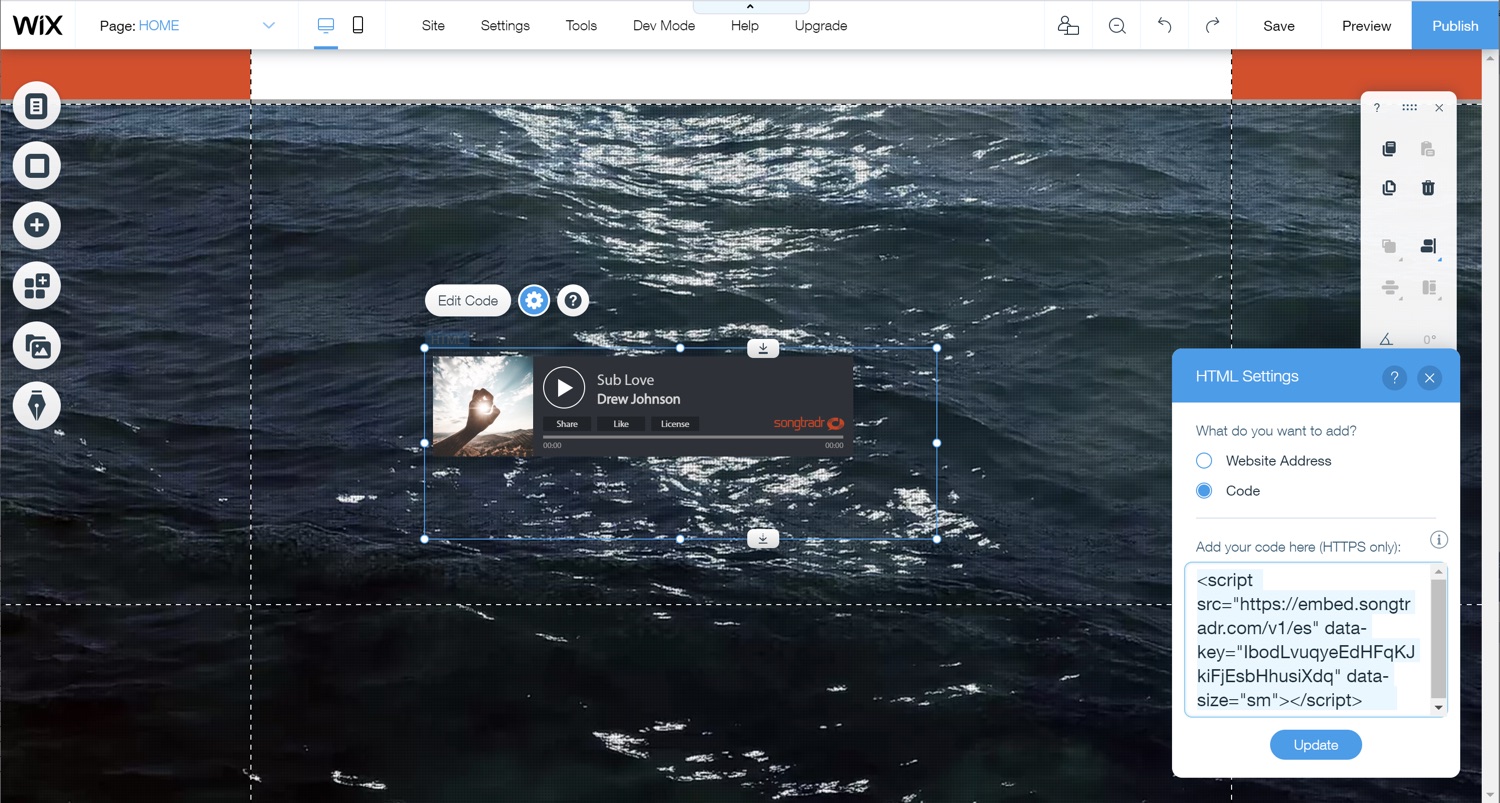The width and height of the screenshot is (1500, 803).
Task: Click the Update button
Action: tap(1315, 745)
